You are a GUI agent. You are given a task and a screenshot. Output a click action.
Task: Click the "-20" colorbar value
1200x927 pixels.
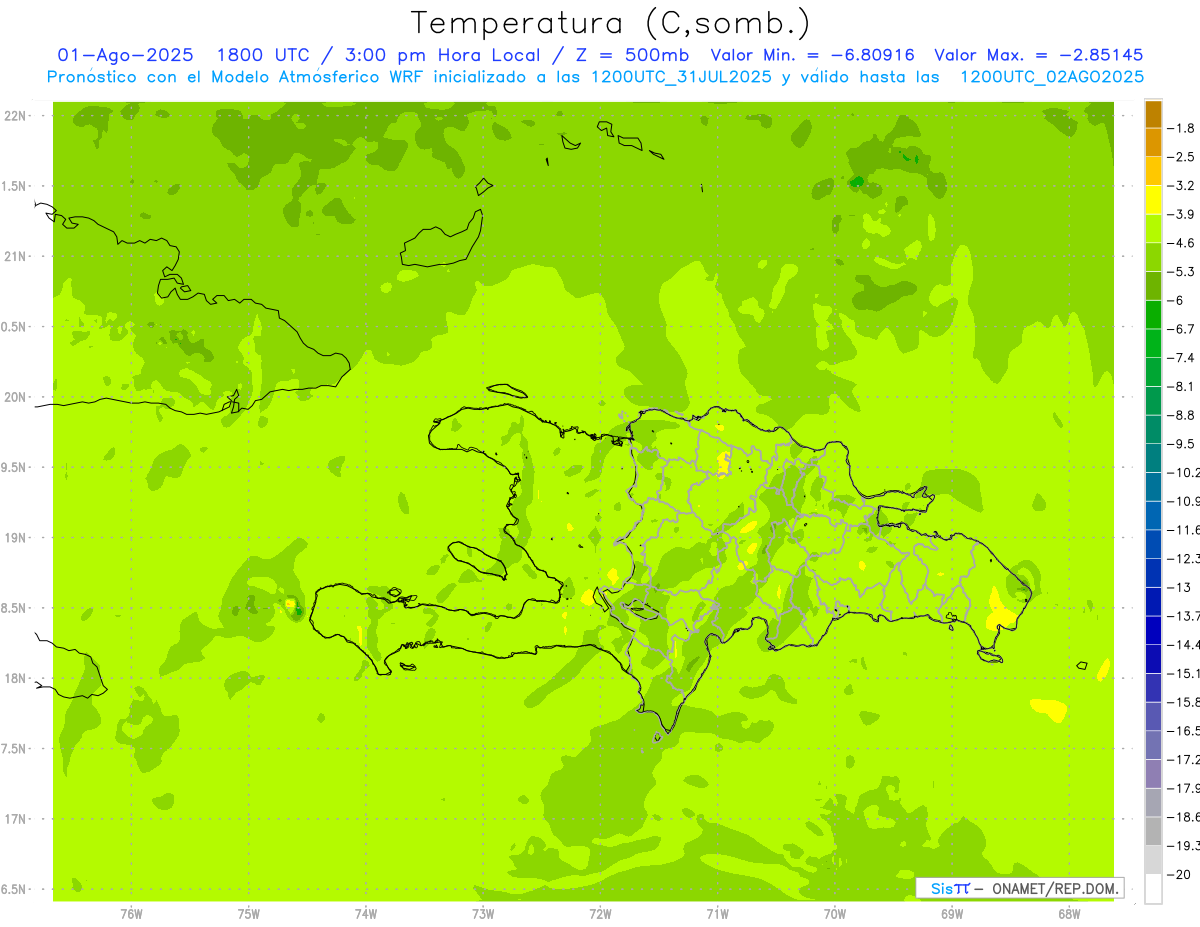point(1180,874)
